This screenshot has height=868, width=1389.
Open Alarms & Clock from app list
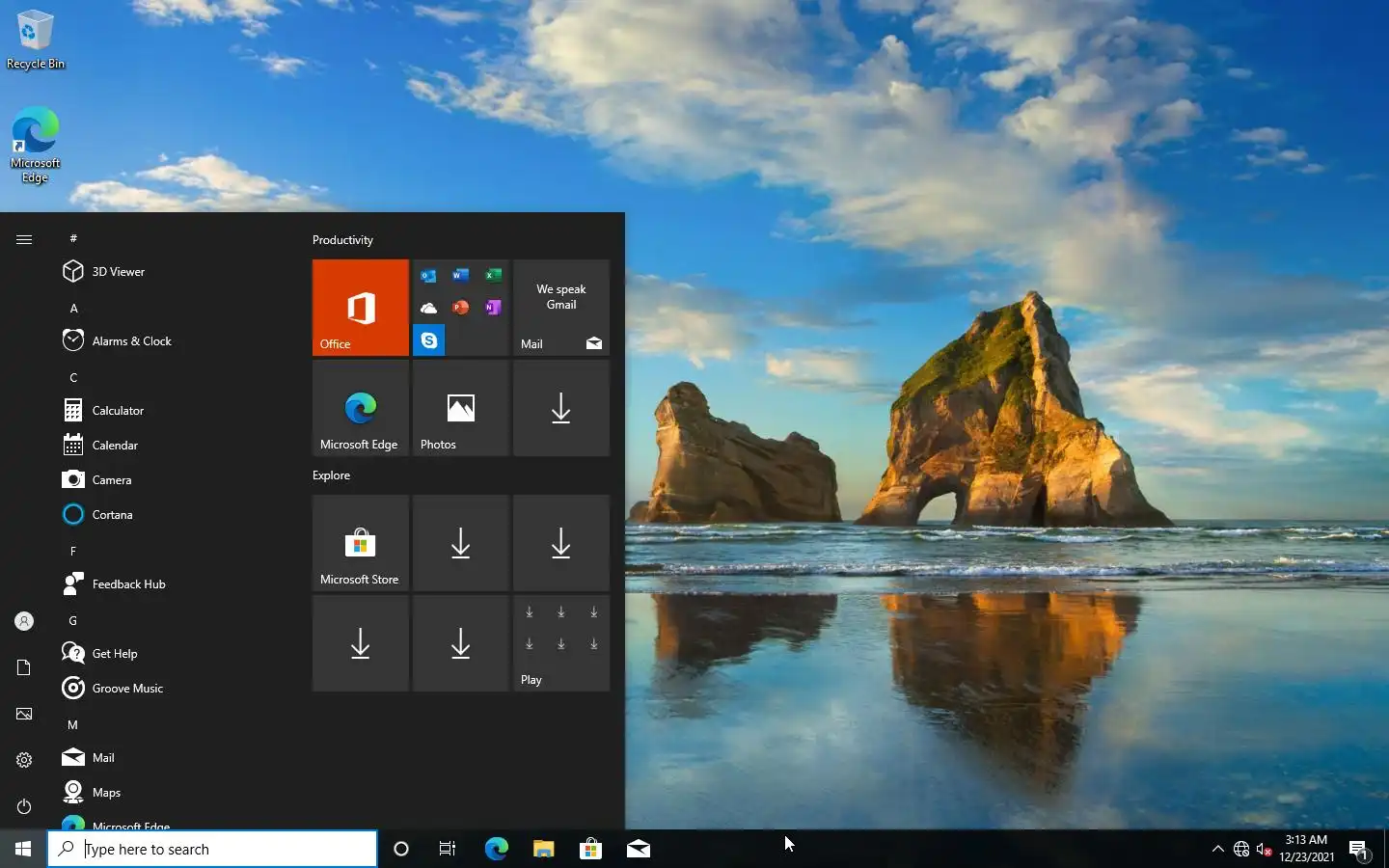tap(174, 341)
